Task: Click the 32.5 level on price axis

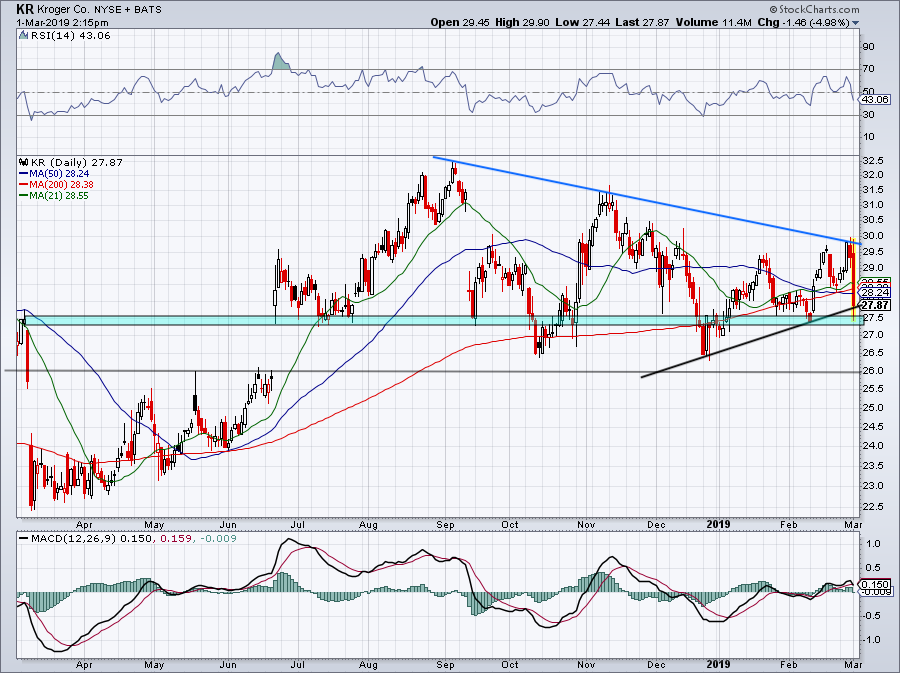Action: tap(873, 160)
